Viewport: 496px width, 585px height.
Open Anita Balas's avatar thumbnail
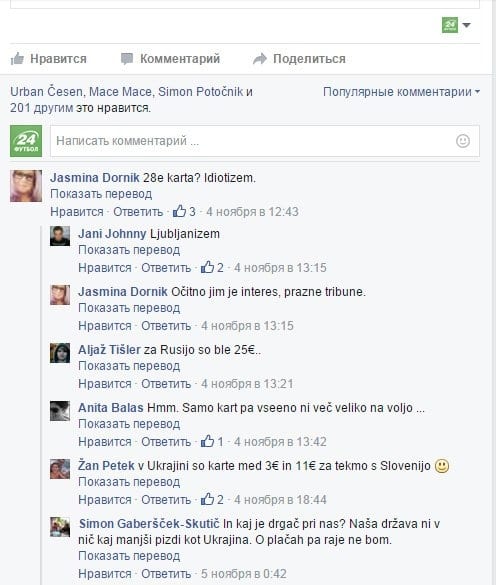(x=60, y=411)
